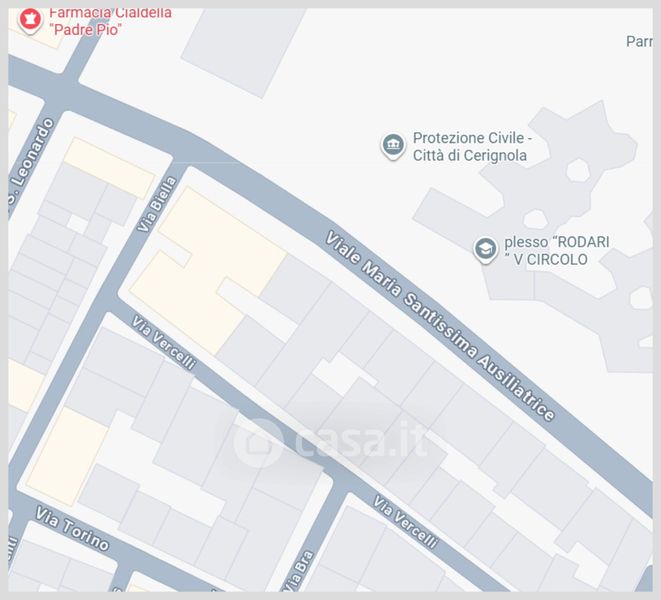Select the yellow building above Via Torino
Image resolution: width=661 pixels, height=600 pixels.
point(67,456)
